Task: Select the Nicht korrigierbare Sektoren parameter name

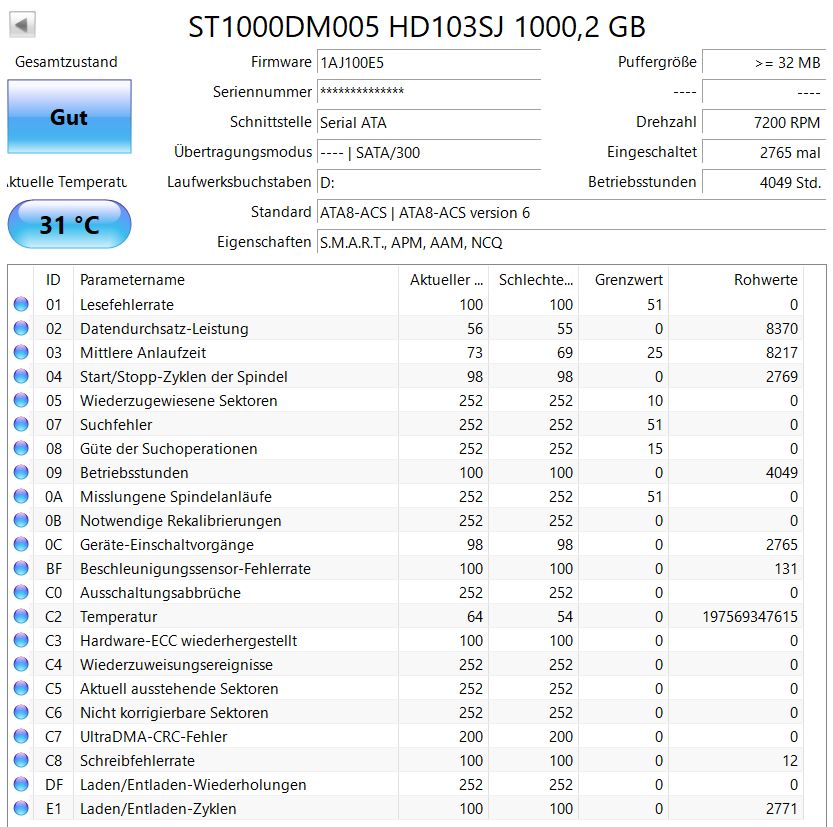Action: click(x=174, y=713)
